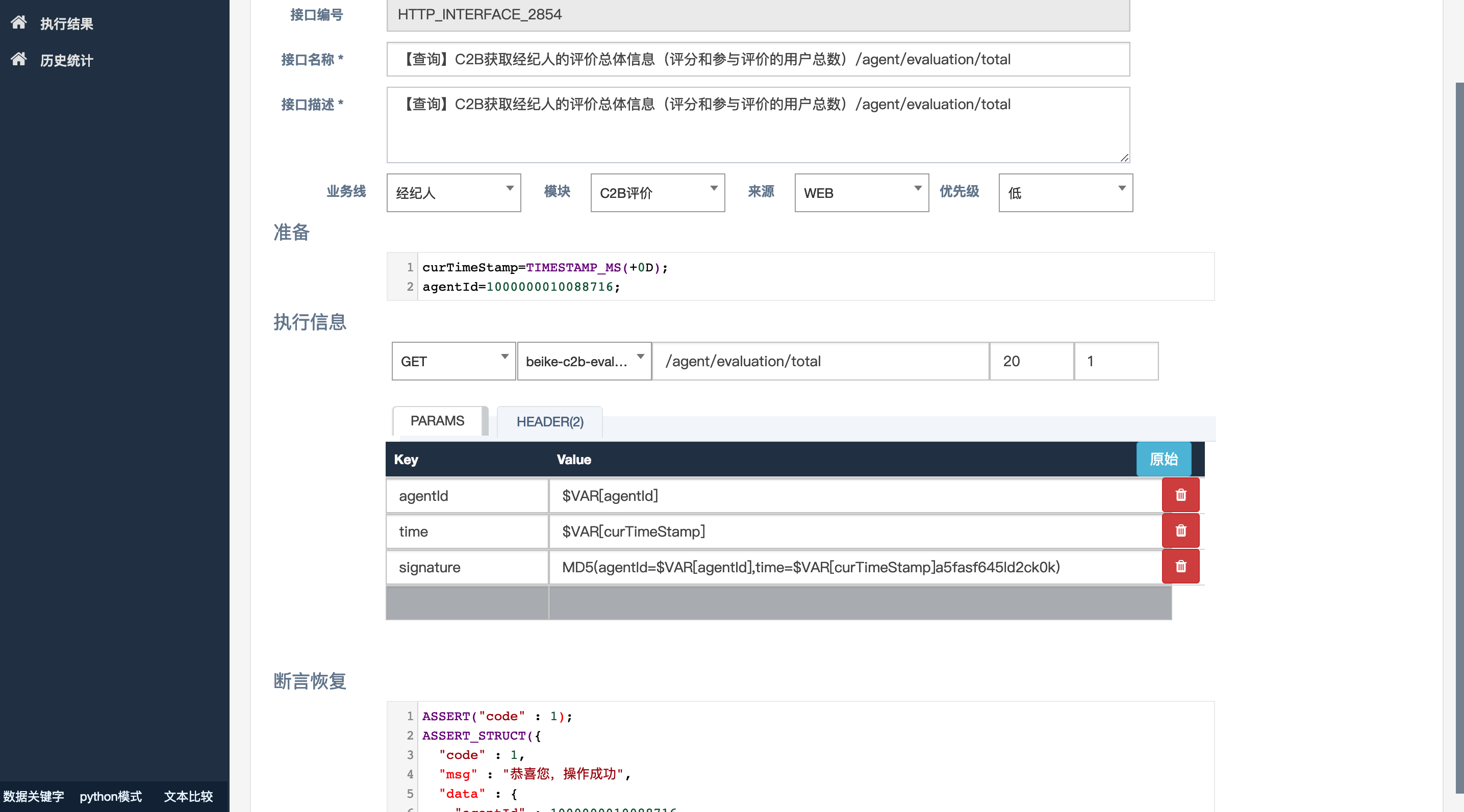Click the agentId=1000000010088716 line in 准备 editor
This screenshot has height=812, width=1464.
(x=521, y=286)
